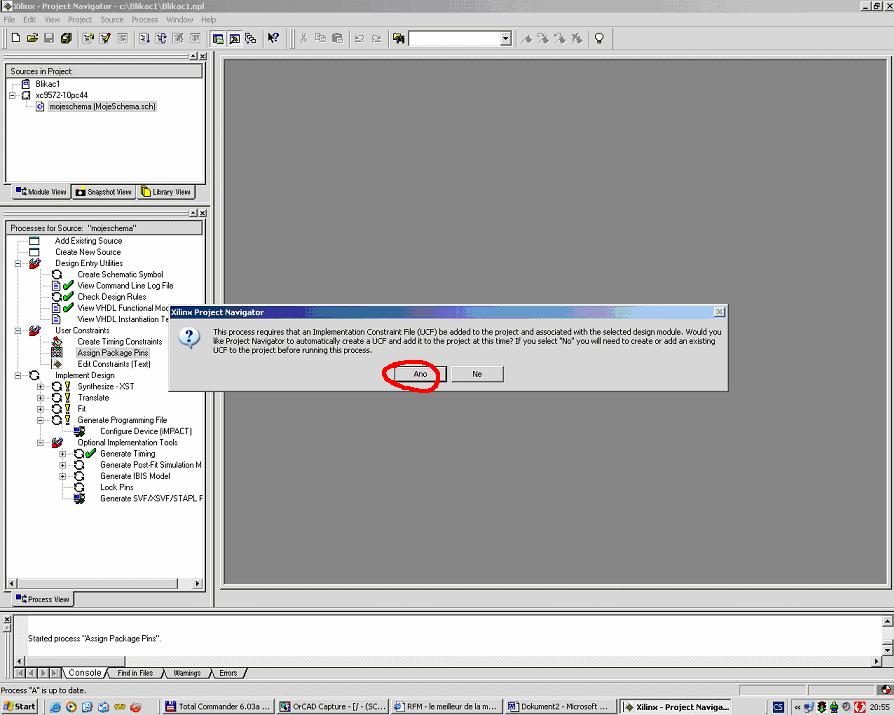Click the light bulb tips icon

coord(599,38)
